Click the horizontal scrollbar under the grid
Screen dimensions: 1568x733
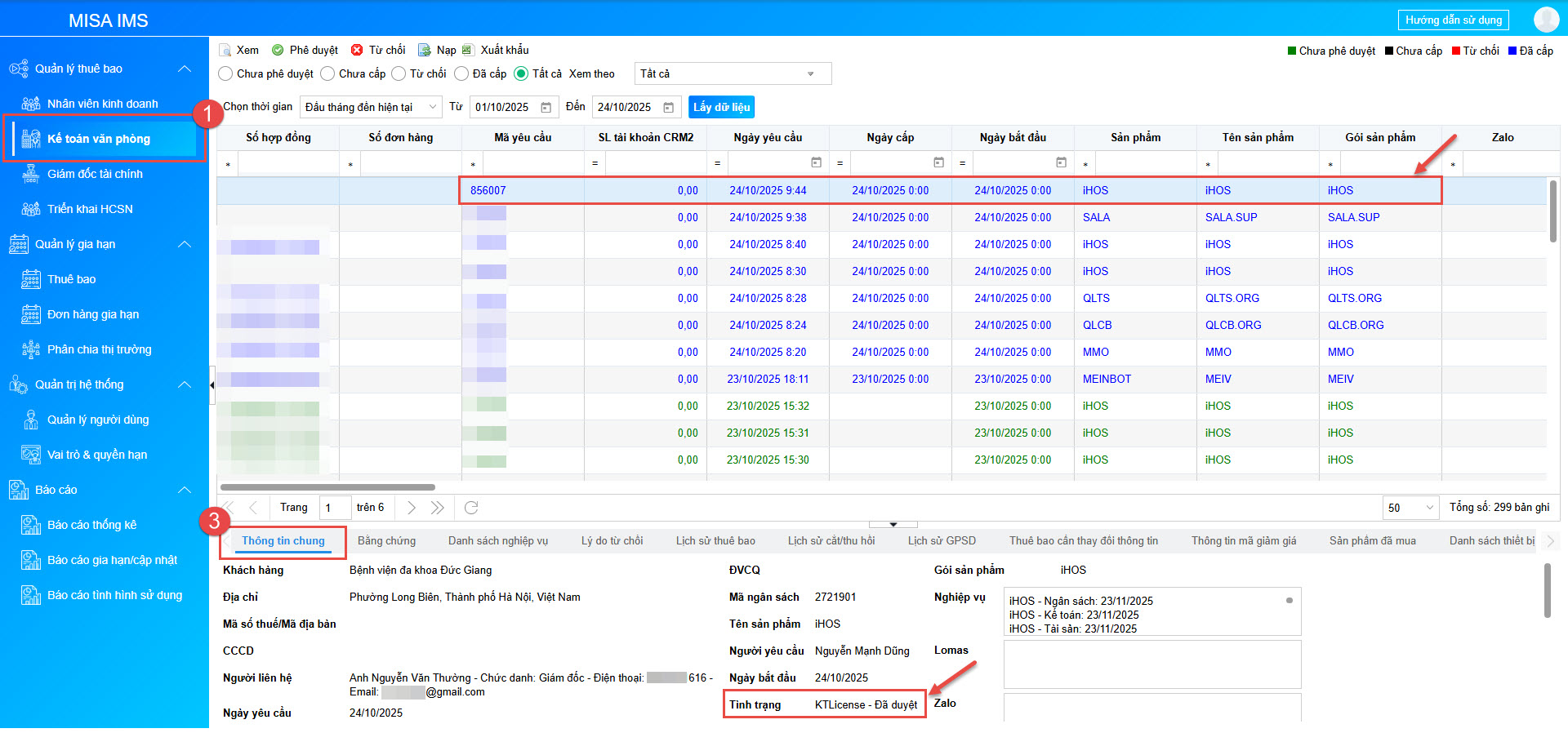(327, 487)
